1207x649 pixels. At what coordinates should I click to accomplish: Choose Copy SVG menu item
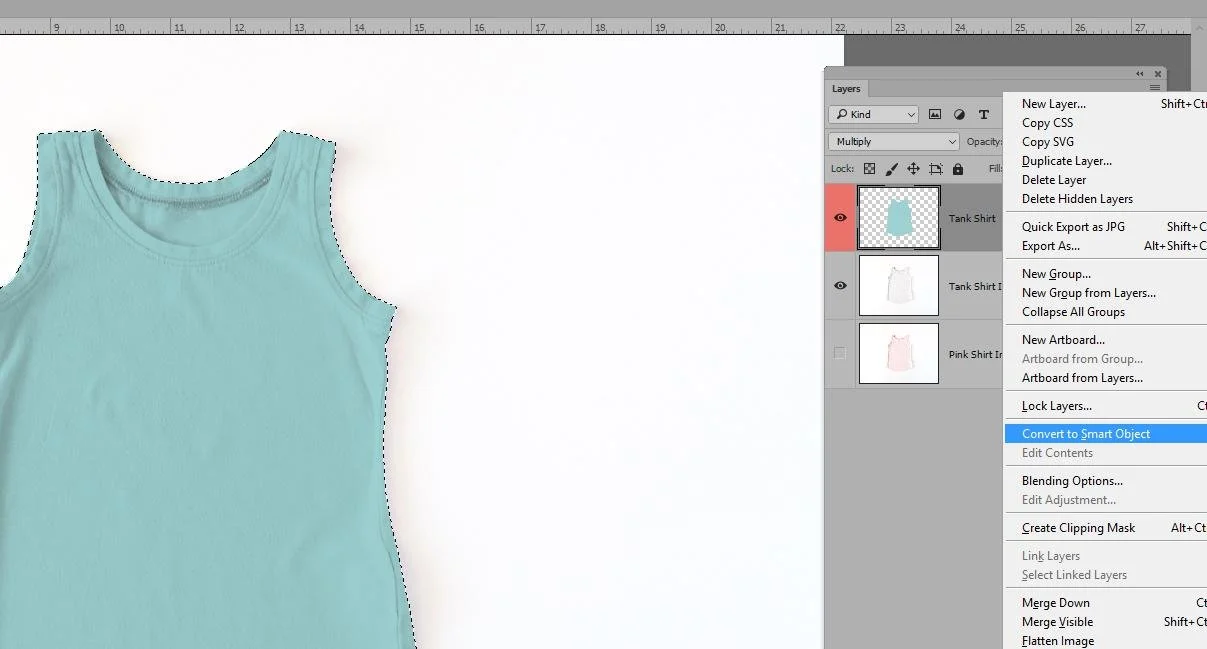click(1048, 142)
